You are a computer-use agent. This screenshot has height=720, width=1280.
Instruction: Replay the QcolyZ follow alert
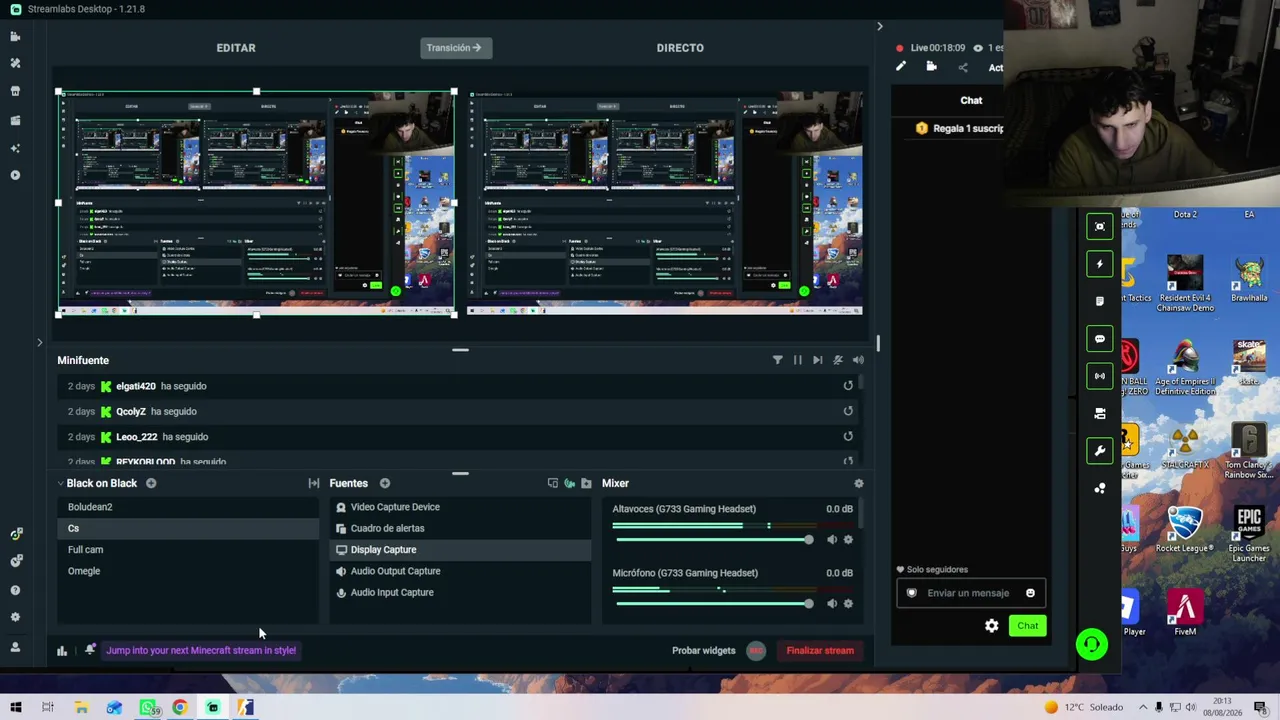tap(848, 411)
